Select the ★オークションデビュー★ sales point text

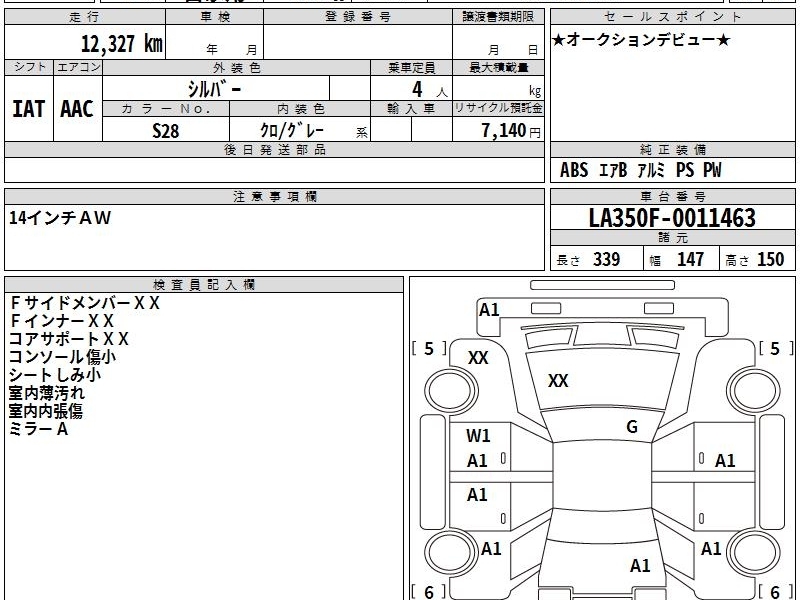(641, 40)
